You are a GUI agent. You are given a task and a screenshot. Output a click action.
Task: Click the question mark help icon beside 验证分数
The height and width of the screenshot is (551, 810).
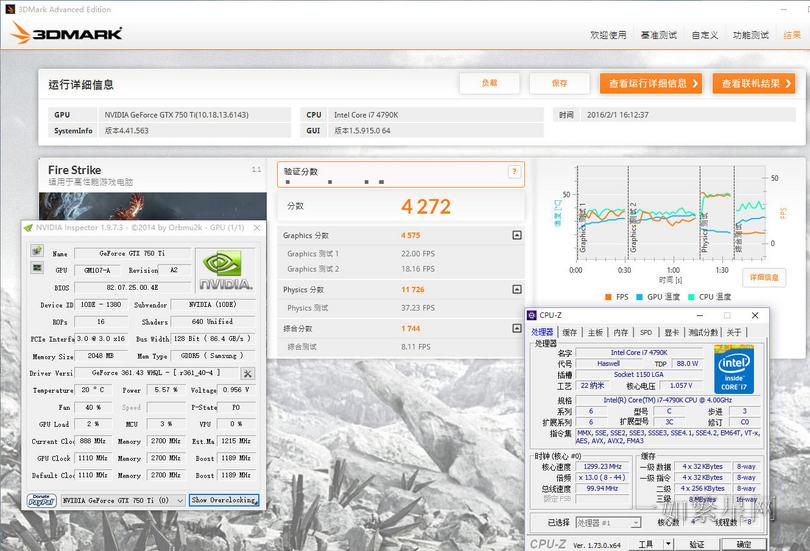[x=514, y=171]
